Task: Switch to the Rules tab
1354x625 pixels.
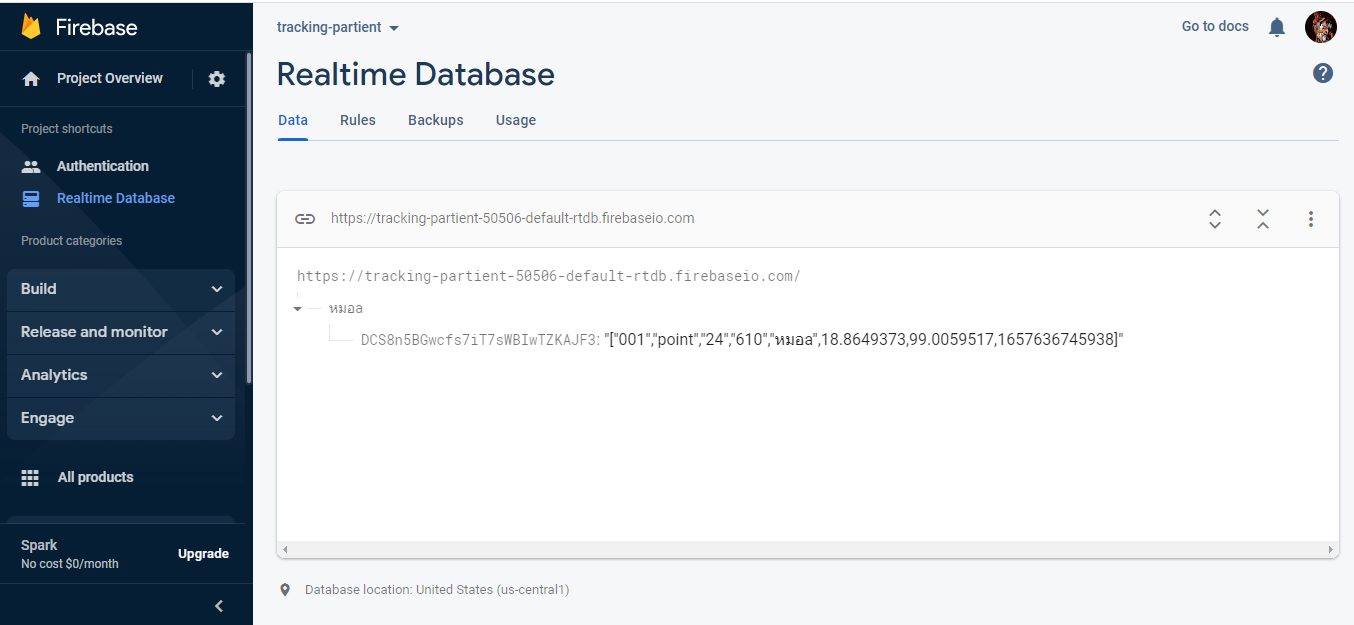Action: pos(358,120)
